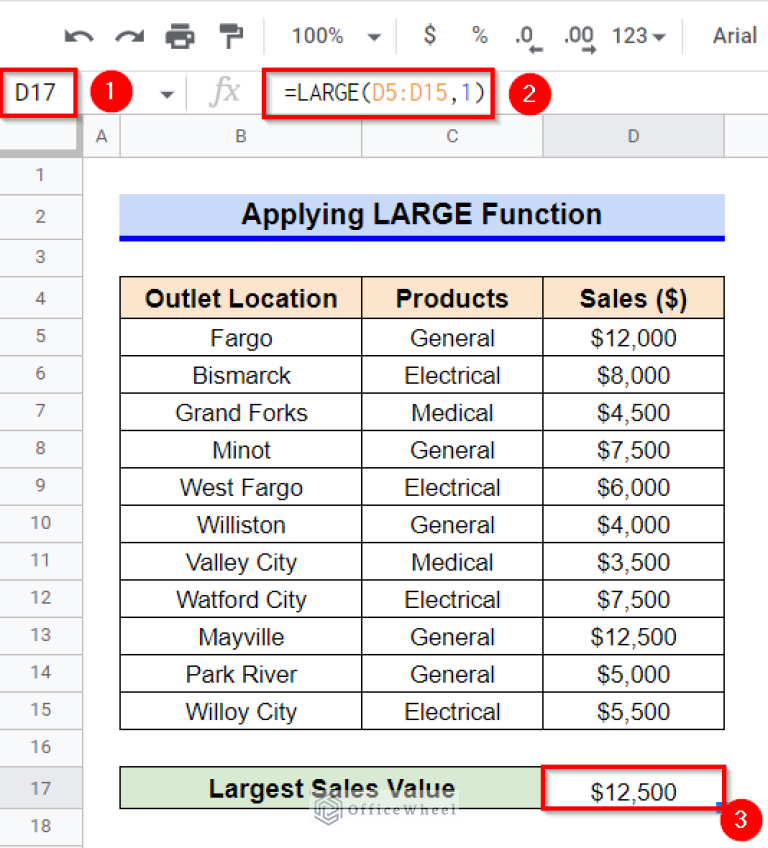Click the cell containing $12,500 largest sales value

(x=633, y=789)
